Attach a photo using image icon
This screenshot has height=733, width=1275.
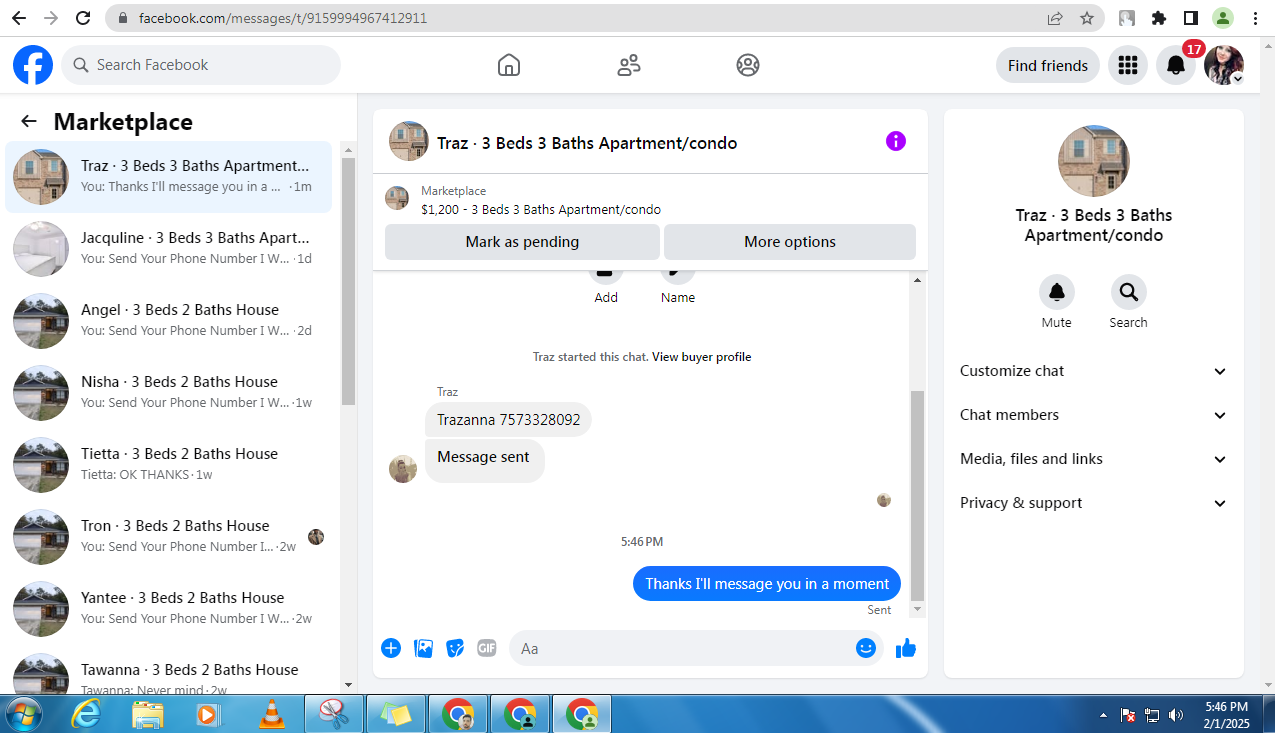click(x=423, y=648)
